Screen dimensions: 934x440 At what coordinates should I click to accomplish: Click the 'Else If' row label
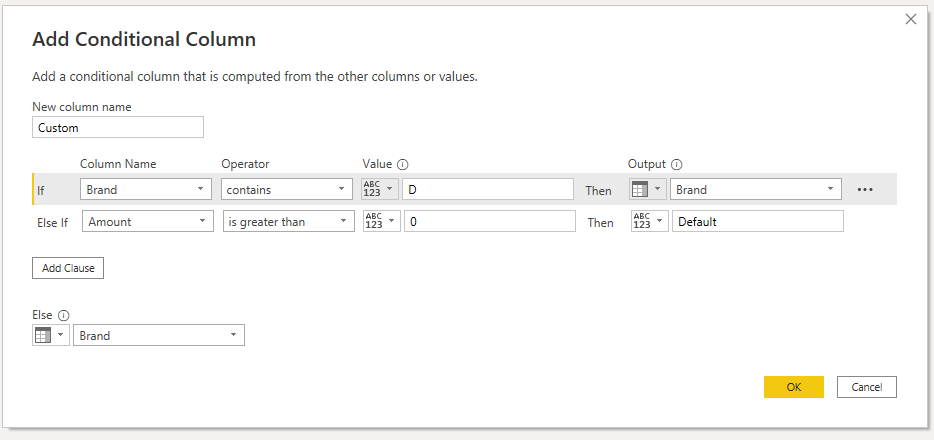pyautogui.click(x=52, y=222)
